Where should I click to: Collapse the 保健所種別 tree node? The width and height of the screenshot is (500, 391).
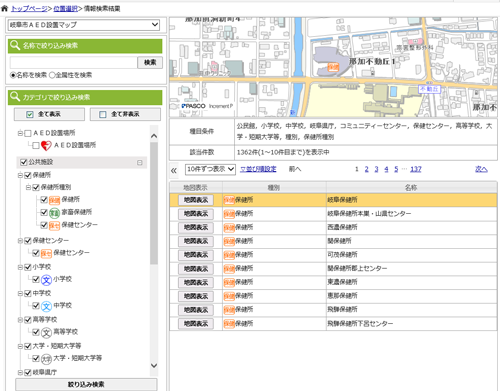coord(28,188)
